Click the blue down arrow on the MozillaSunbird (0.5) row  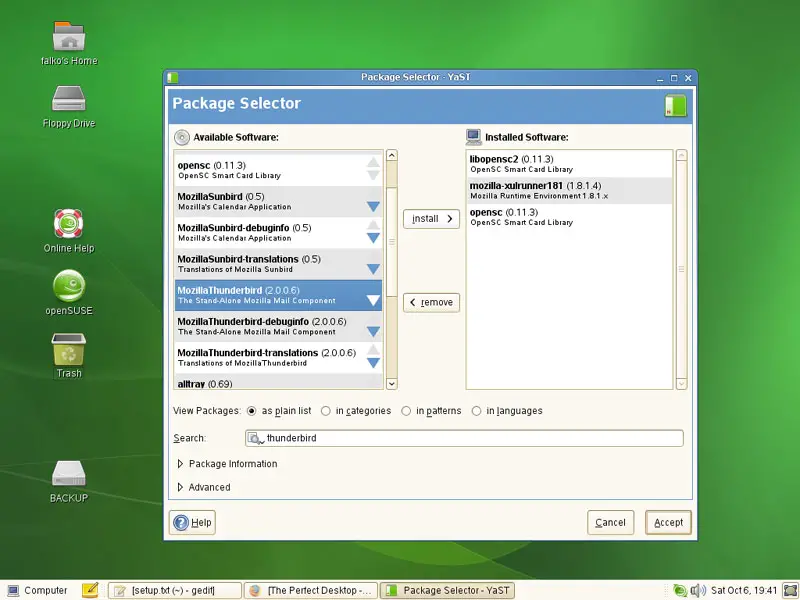(373, 206)
